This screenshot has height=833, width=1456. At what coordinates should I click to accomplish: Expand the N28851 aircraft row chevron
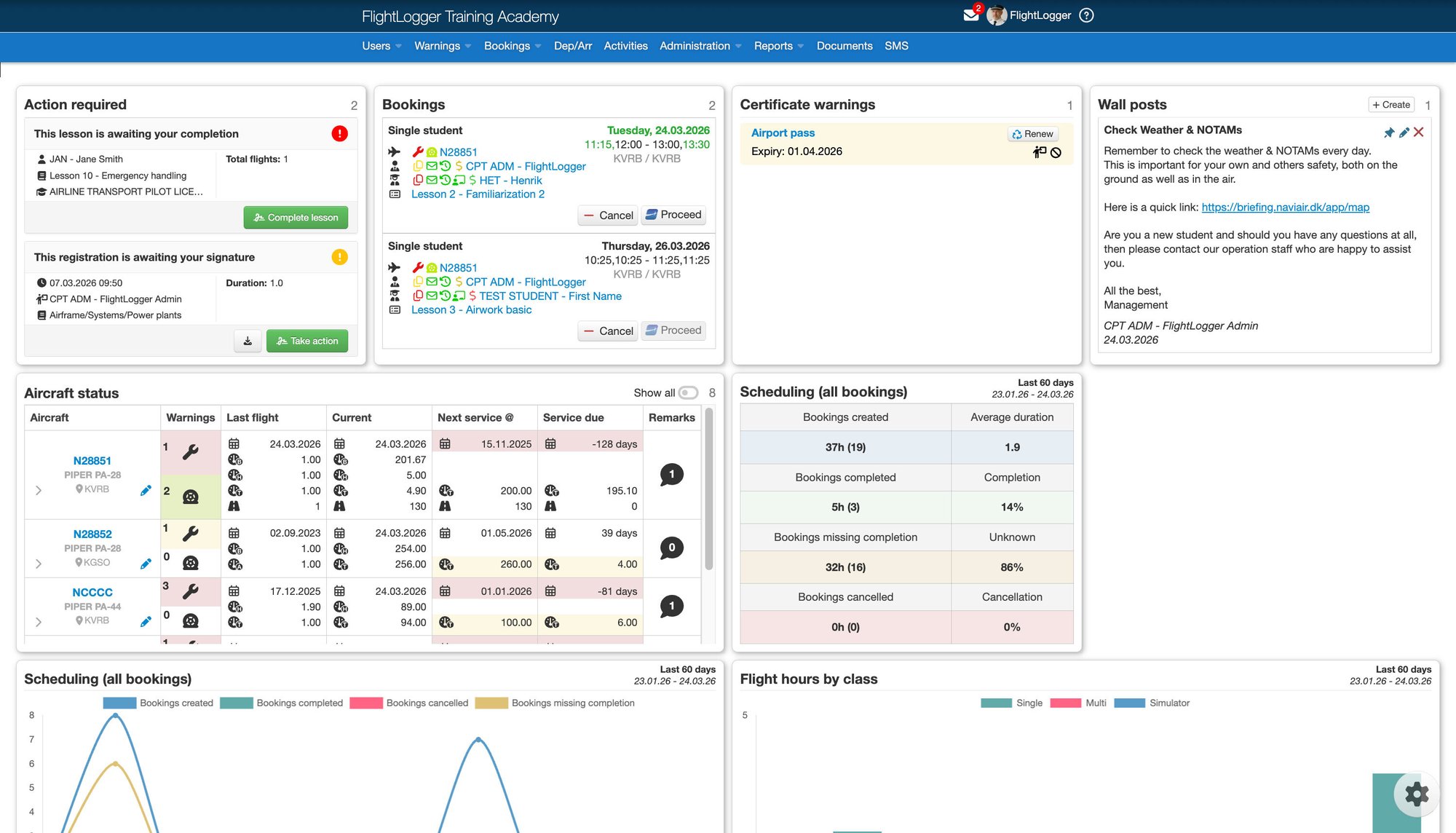[39, 490]
